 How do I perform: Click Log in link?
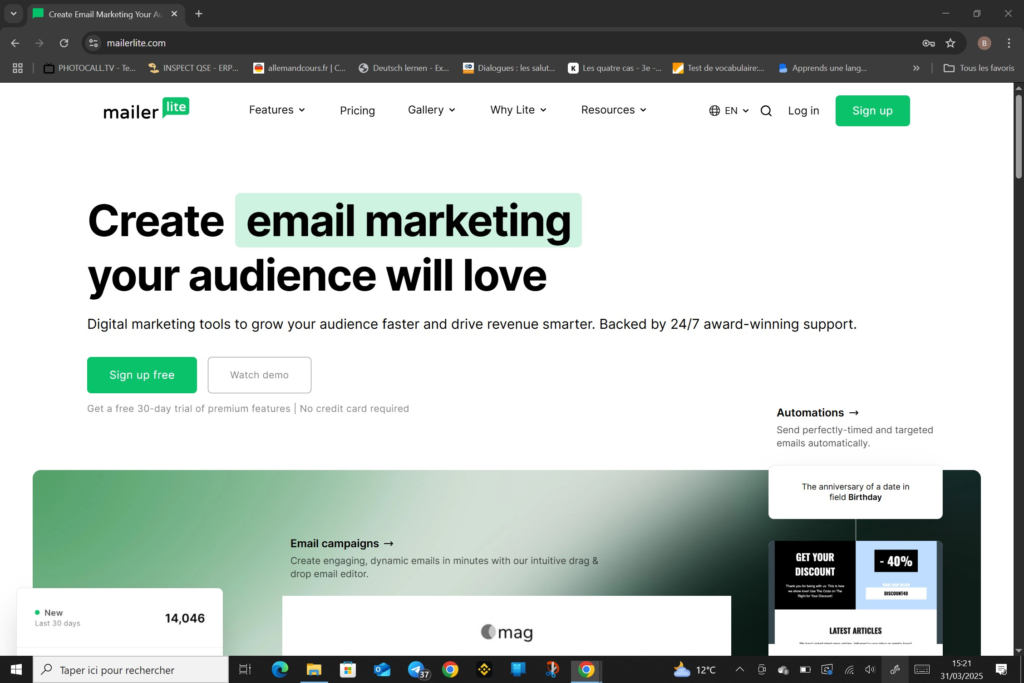click(x=803, y=110)
